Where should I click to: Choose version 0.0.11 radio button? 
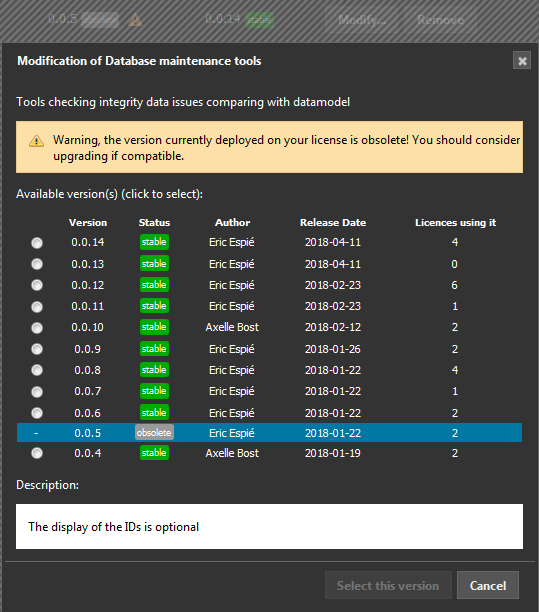[x=37, y=307]
